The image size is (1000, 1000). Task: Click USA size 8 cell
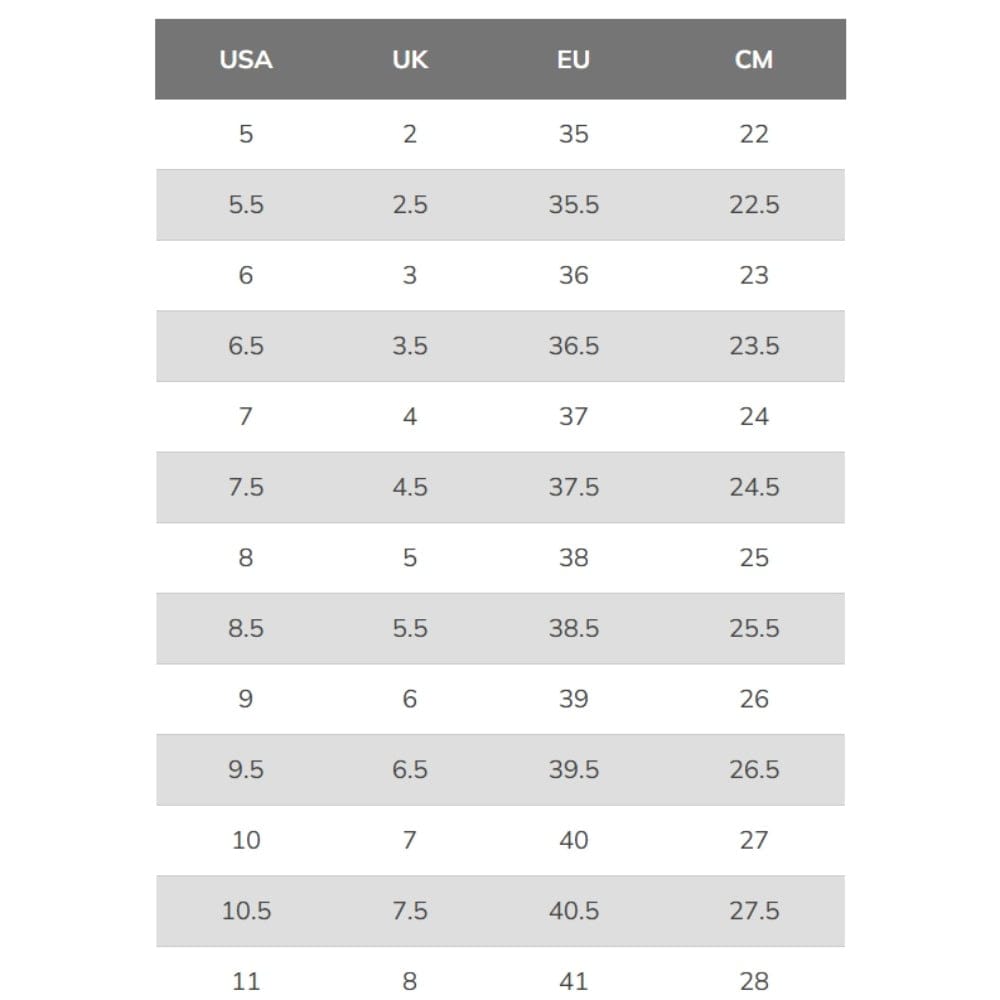246,558
